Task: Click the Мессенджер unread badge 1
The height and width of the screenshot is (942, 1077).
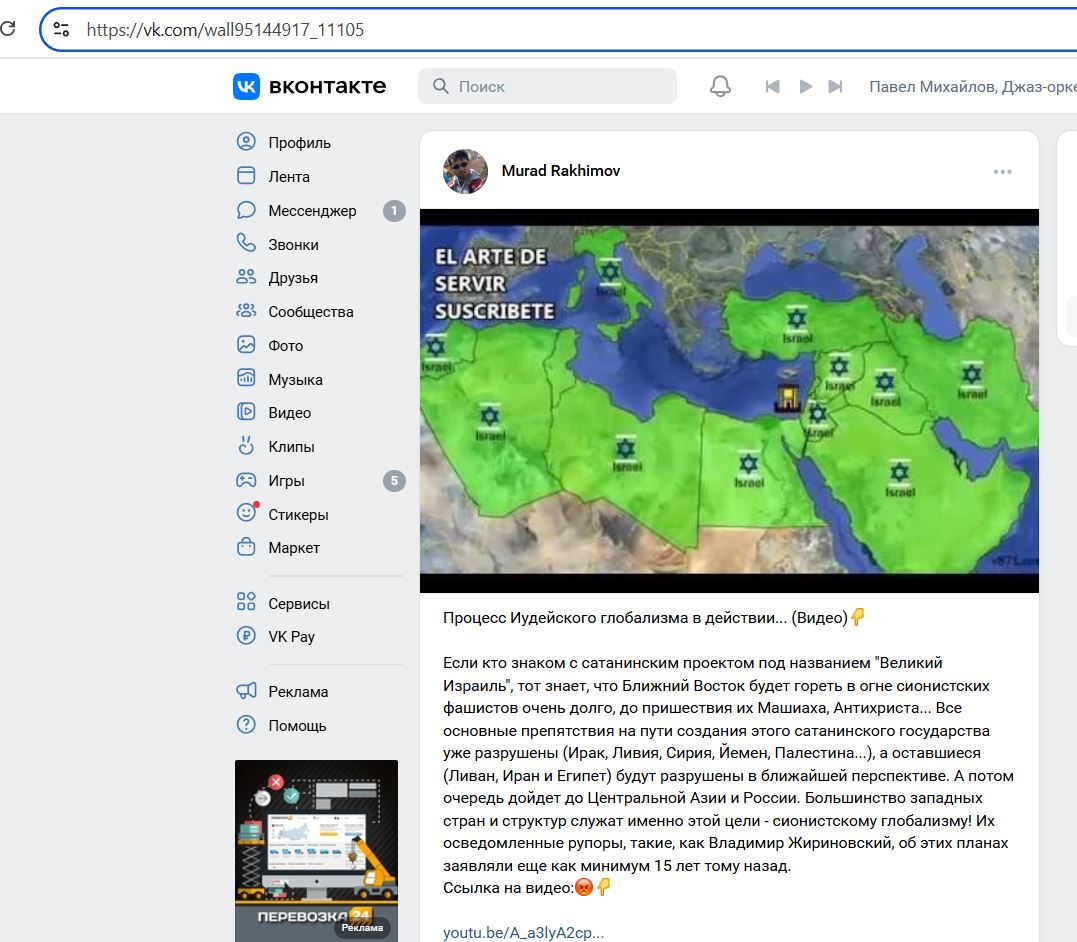Action: (394, 211)
